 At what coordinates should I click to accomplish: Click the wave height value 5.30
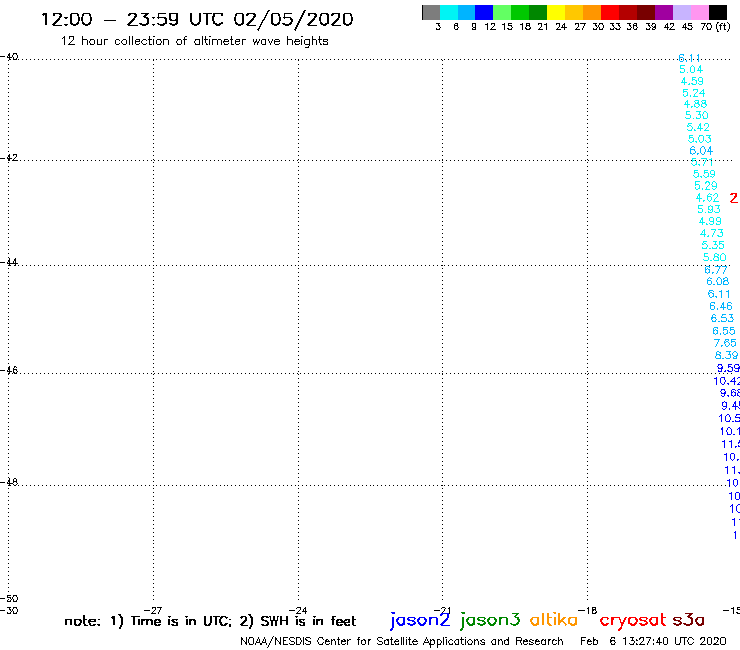[x=697, y=116]
